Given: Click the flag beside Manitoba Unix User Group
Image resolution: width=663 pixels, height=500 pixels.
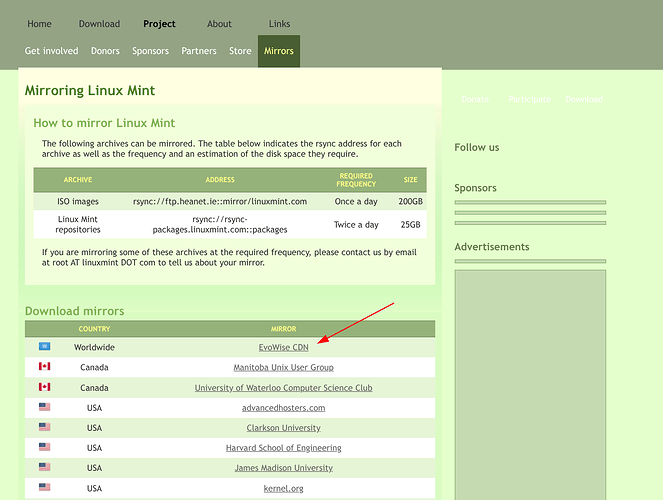Looking at the screenshot, I should tap(44, 366).
